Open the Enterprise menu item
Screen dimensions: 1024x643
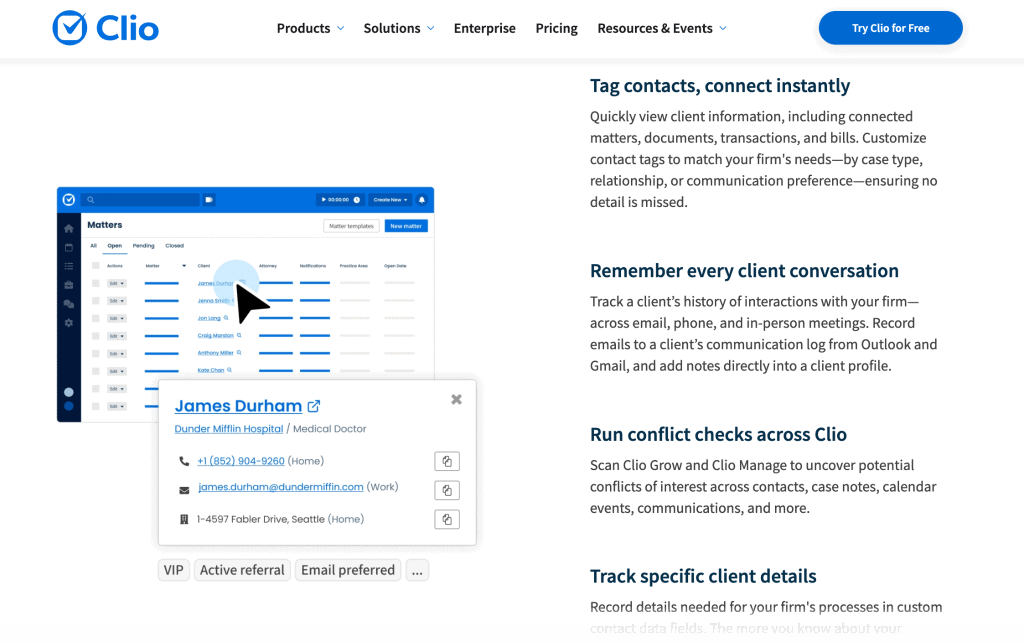[485, 29]
